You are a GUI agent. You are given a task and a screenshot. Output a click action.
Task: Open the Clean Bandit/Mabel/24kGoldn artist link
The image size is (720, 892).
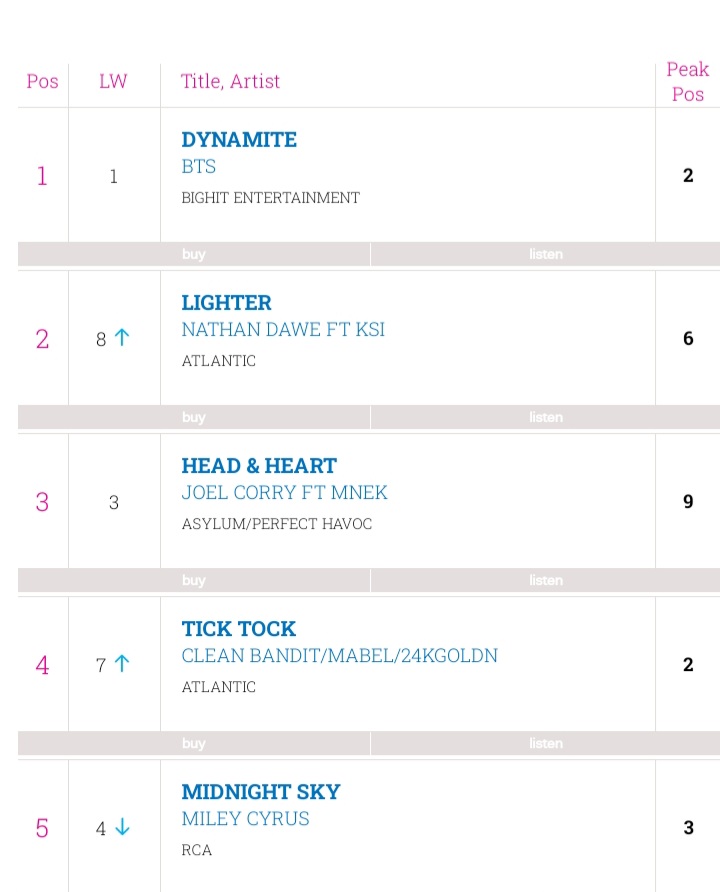click(x=340, y=655)
